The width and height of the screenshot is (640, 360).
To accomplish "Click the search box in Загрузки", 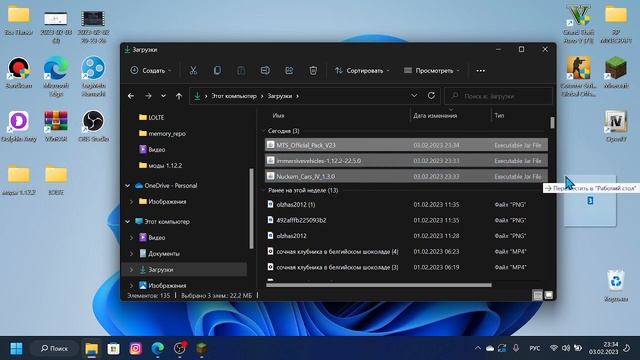I will click(498, 96).
